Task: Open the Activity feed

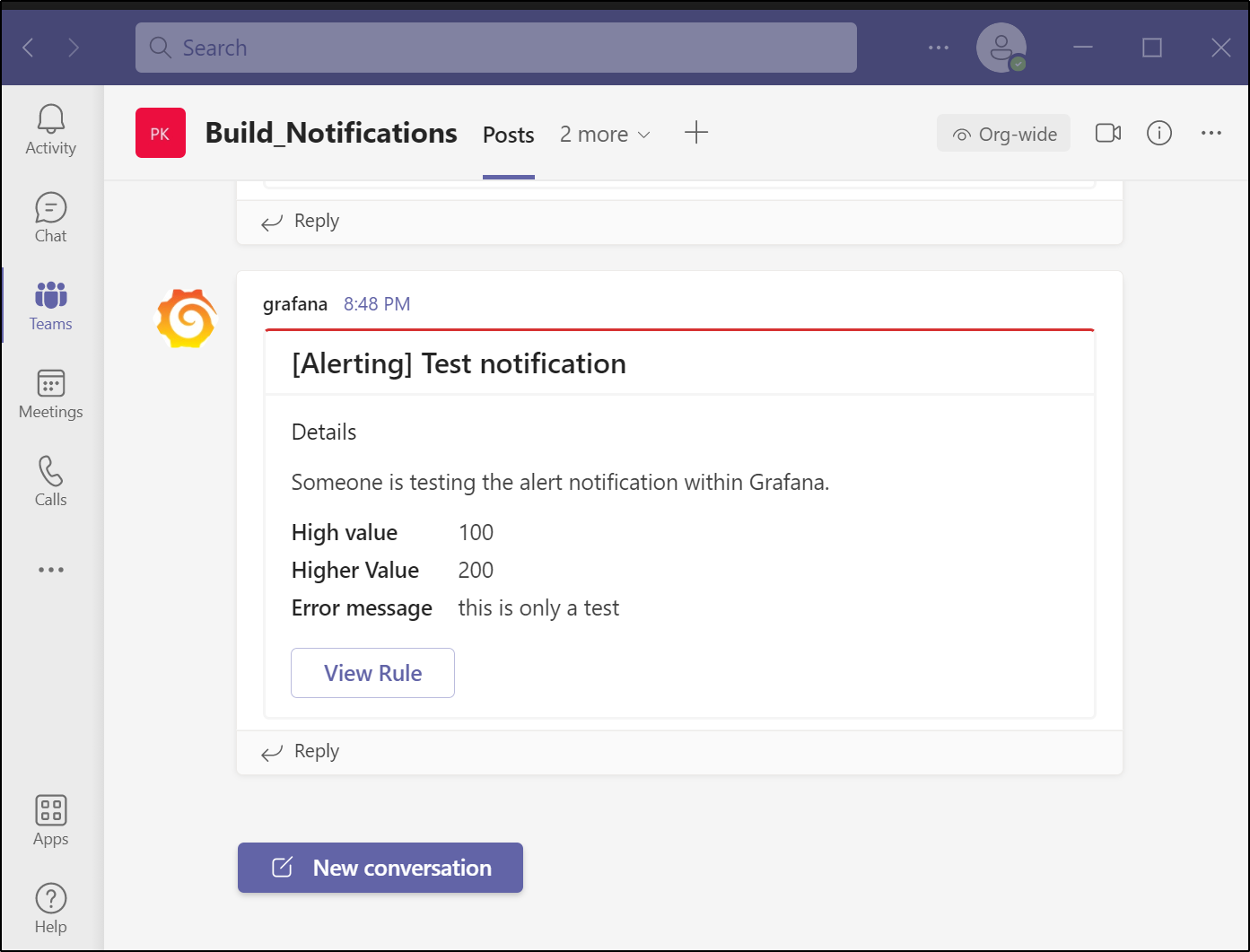Action: (x=51, y=130)
